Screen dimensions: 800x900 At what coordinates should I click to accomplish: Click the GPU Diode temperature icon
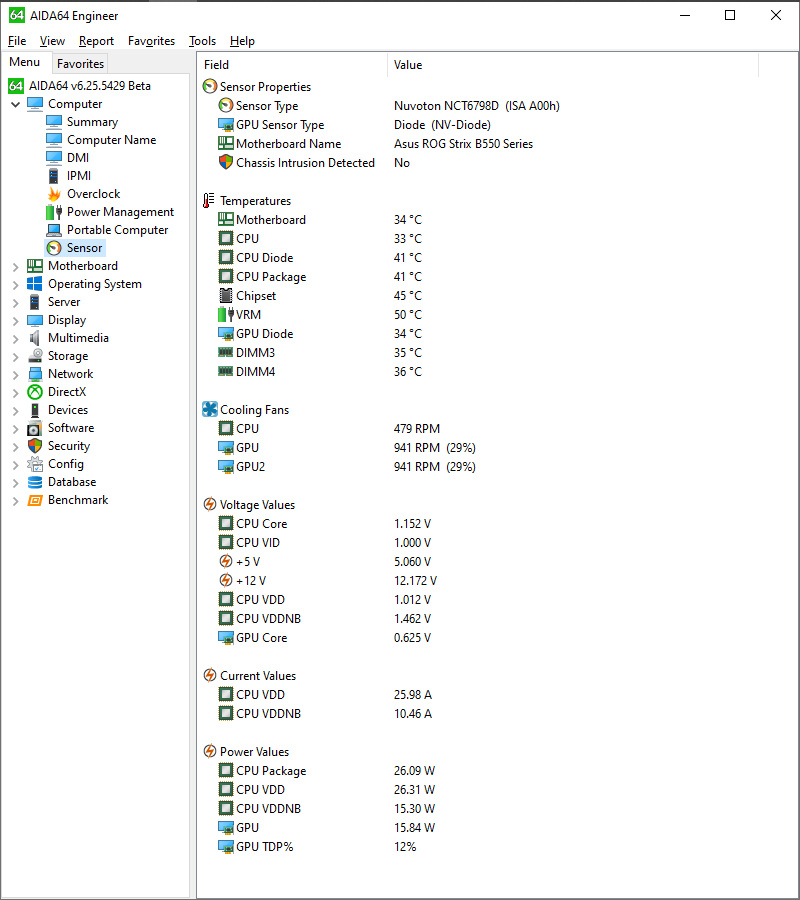226,333
